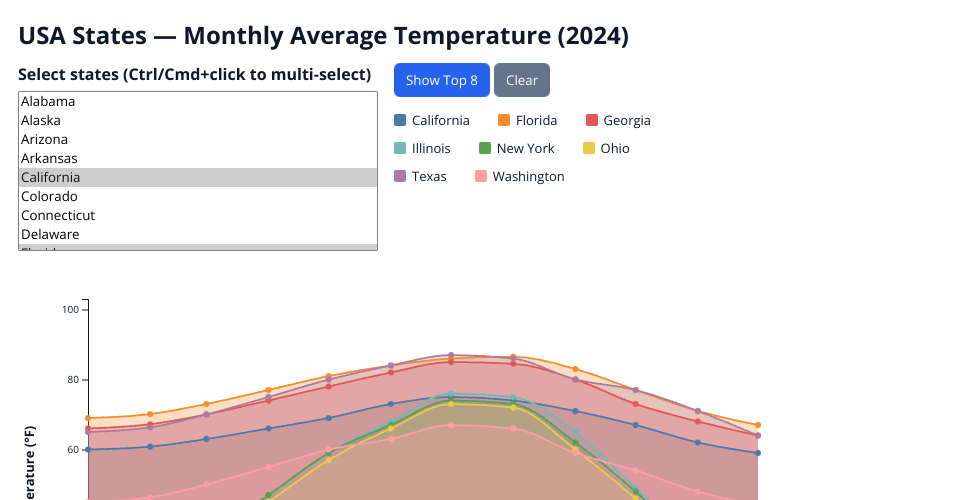Click the Florida orange legend swatch

pos(504,120)
